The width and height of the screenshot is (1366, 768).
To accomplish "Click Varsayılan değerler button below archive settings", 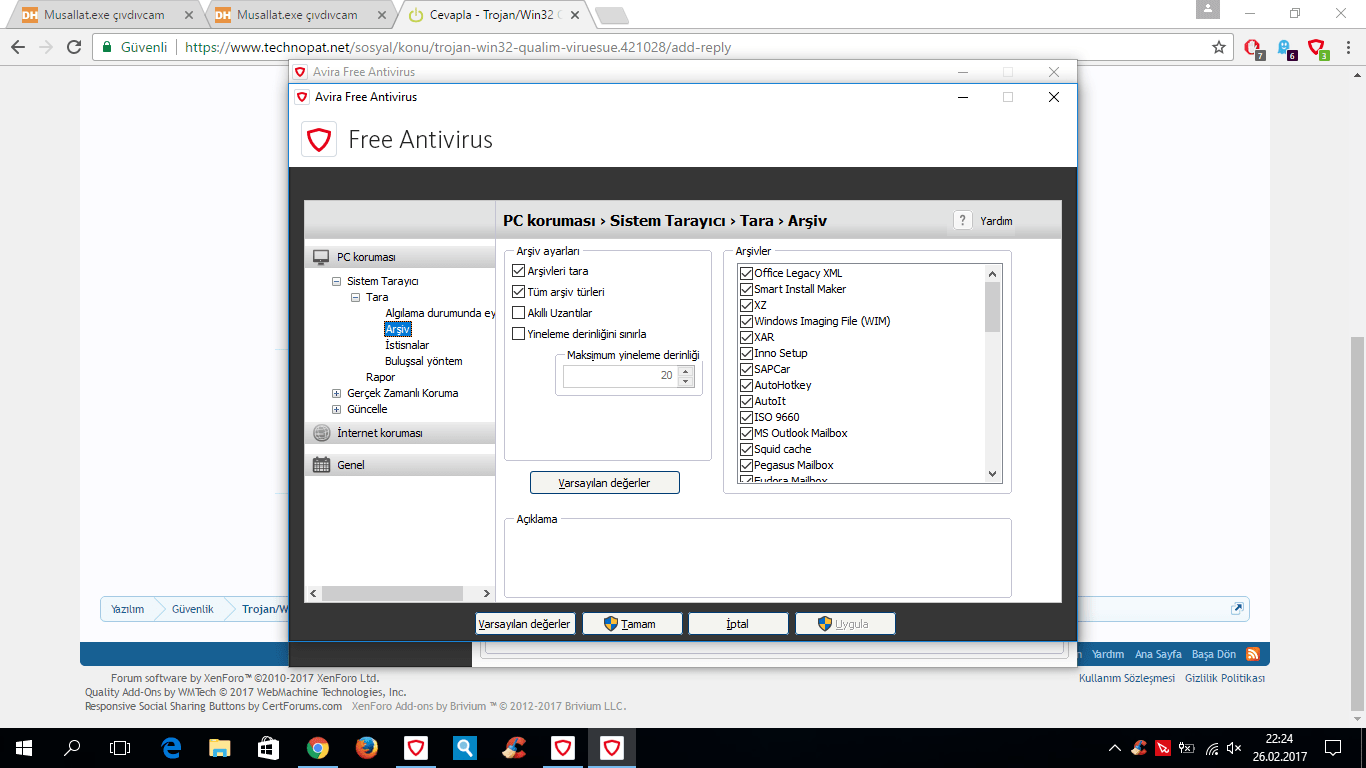I will point(605,483).
